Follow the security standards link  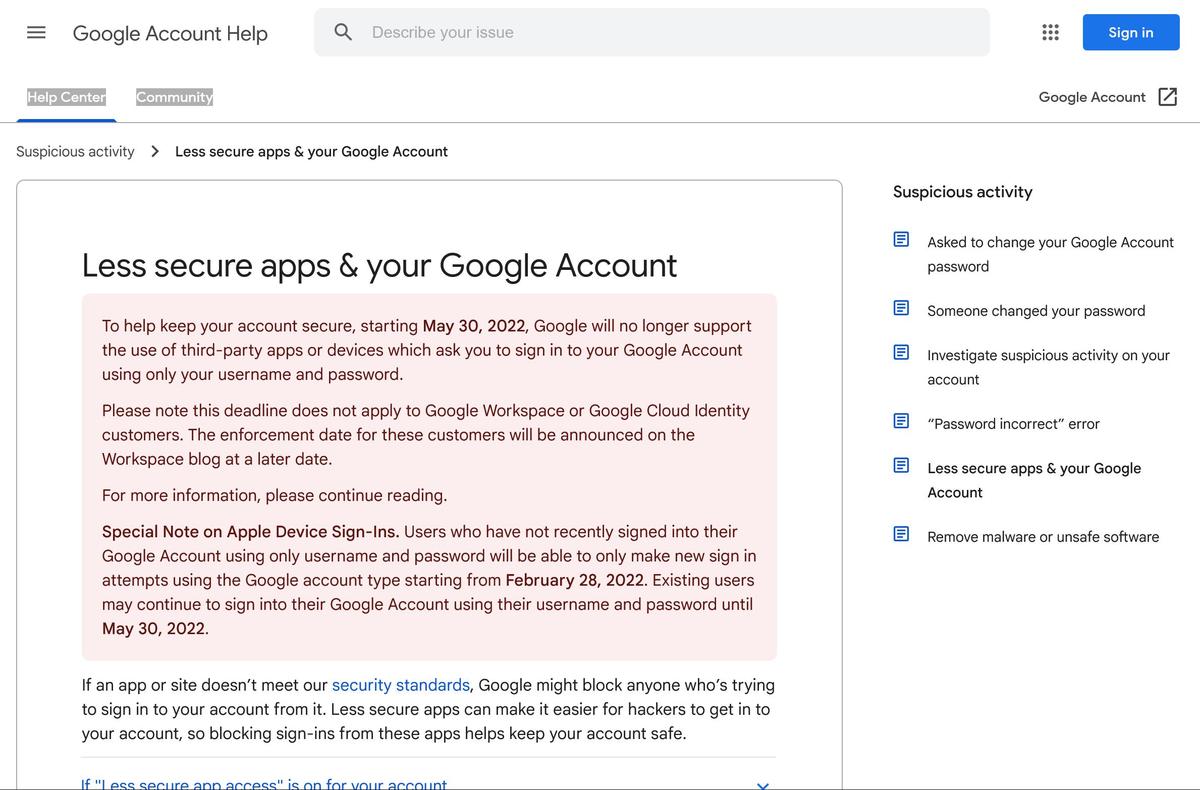(x=401, y=685)
